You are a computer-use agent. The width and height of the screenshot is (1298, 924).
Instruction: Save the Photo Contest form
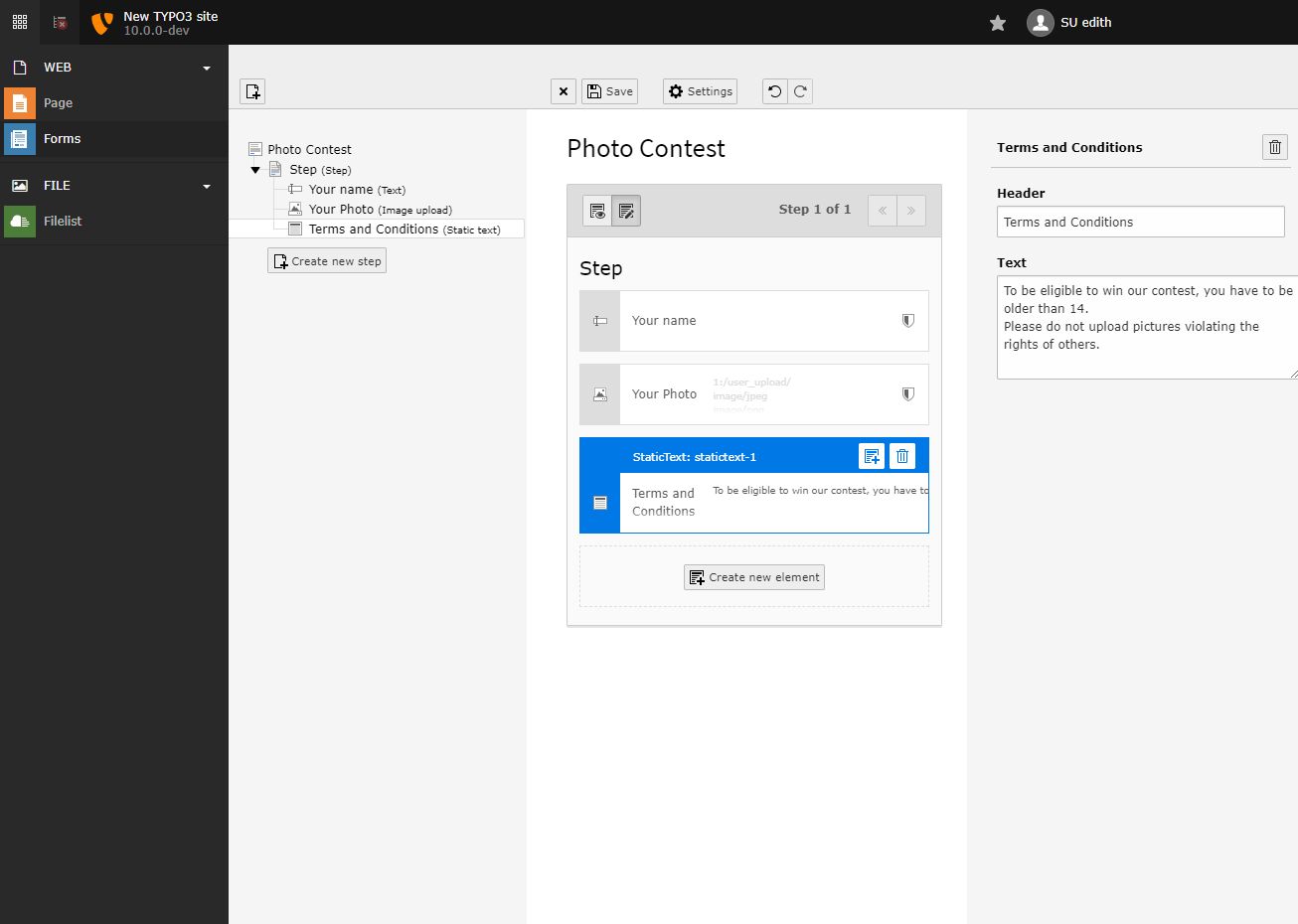point(609,90)
